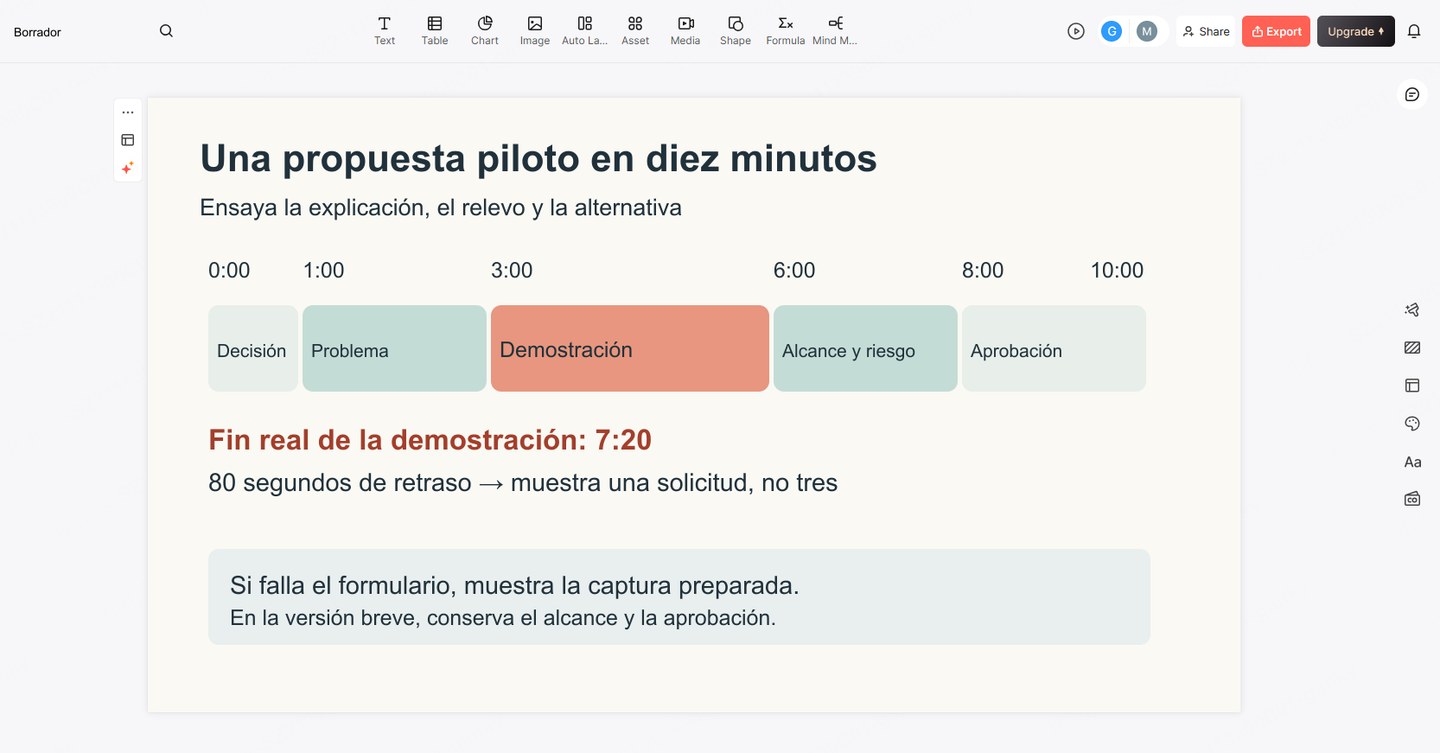Insert a Table from the toolbar
The height and width of the screenshot is (753, 1440).
(434, 31)
